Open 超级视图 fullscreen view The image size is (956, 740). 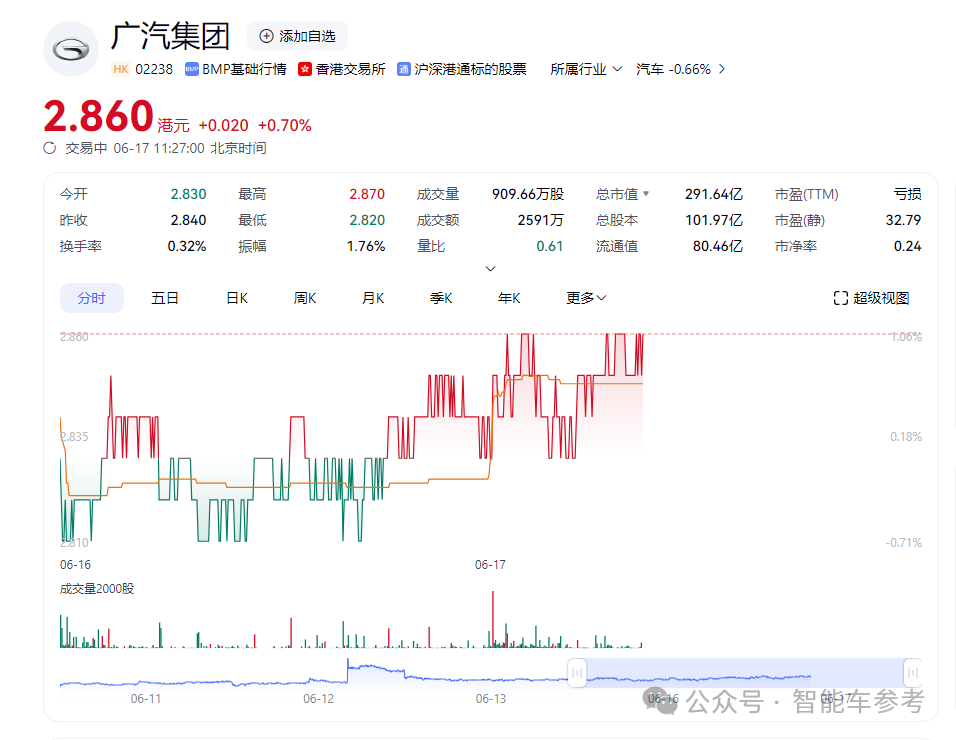(x=871, y=298)
